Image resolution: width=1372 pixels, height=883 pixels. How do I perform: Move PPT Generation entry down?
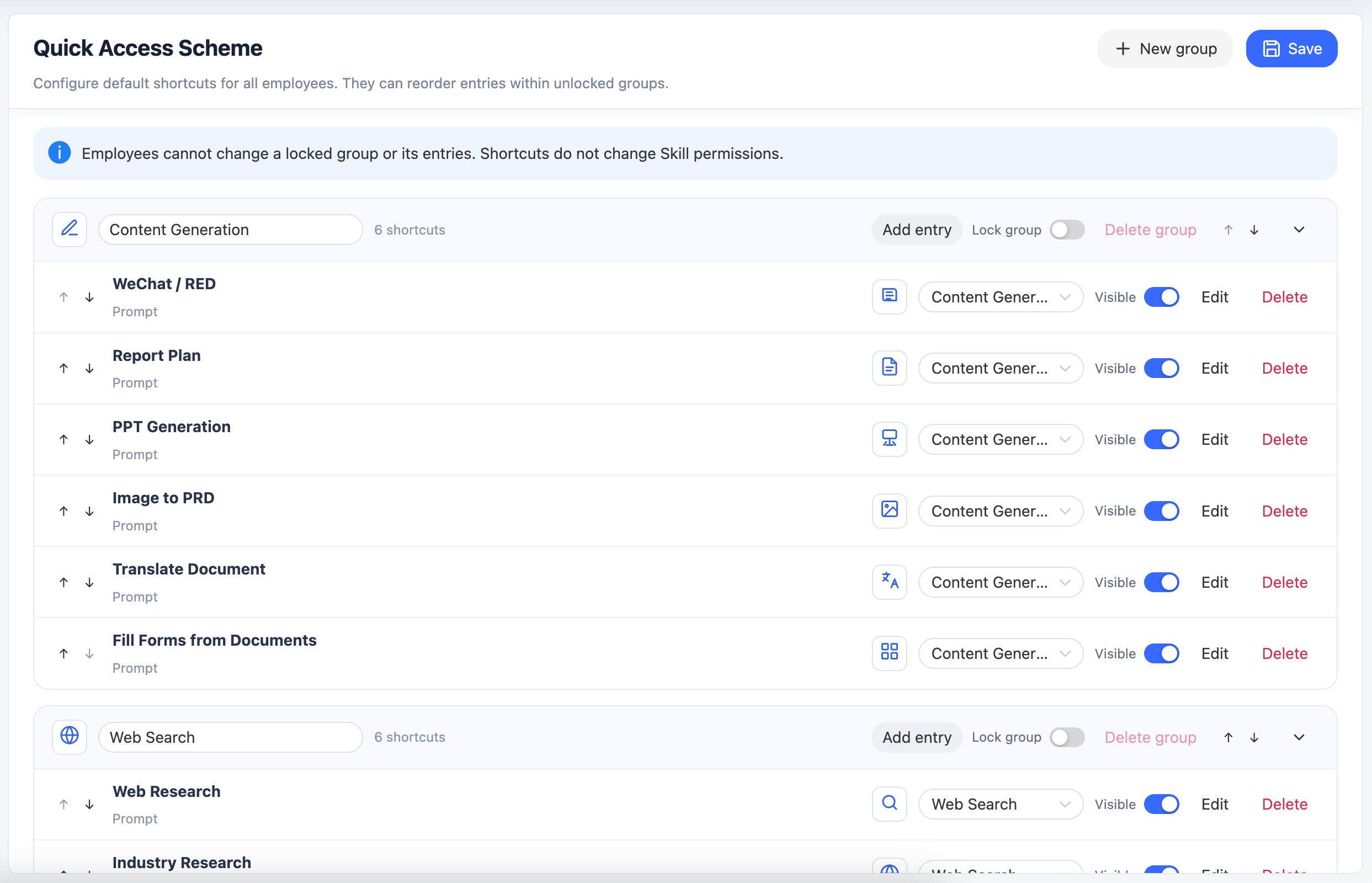point(89,440)
